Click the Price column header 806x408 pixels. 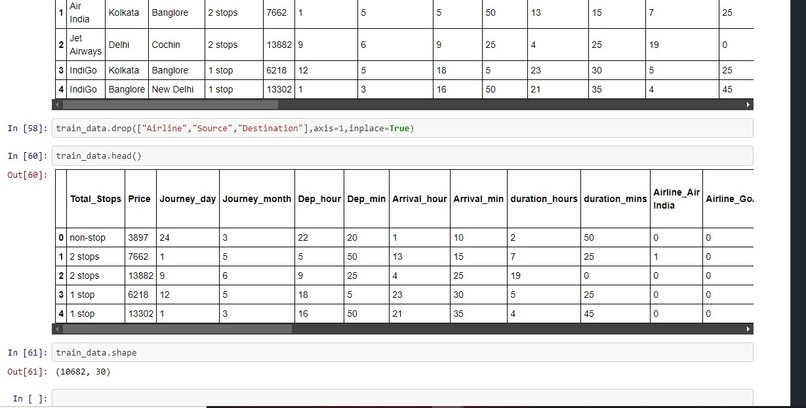139,199
